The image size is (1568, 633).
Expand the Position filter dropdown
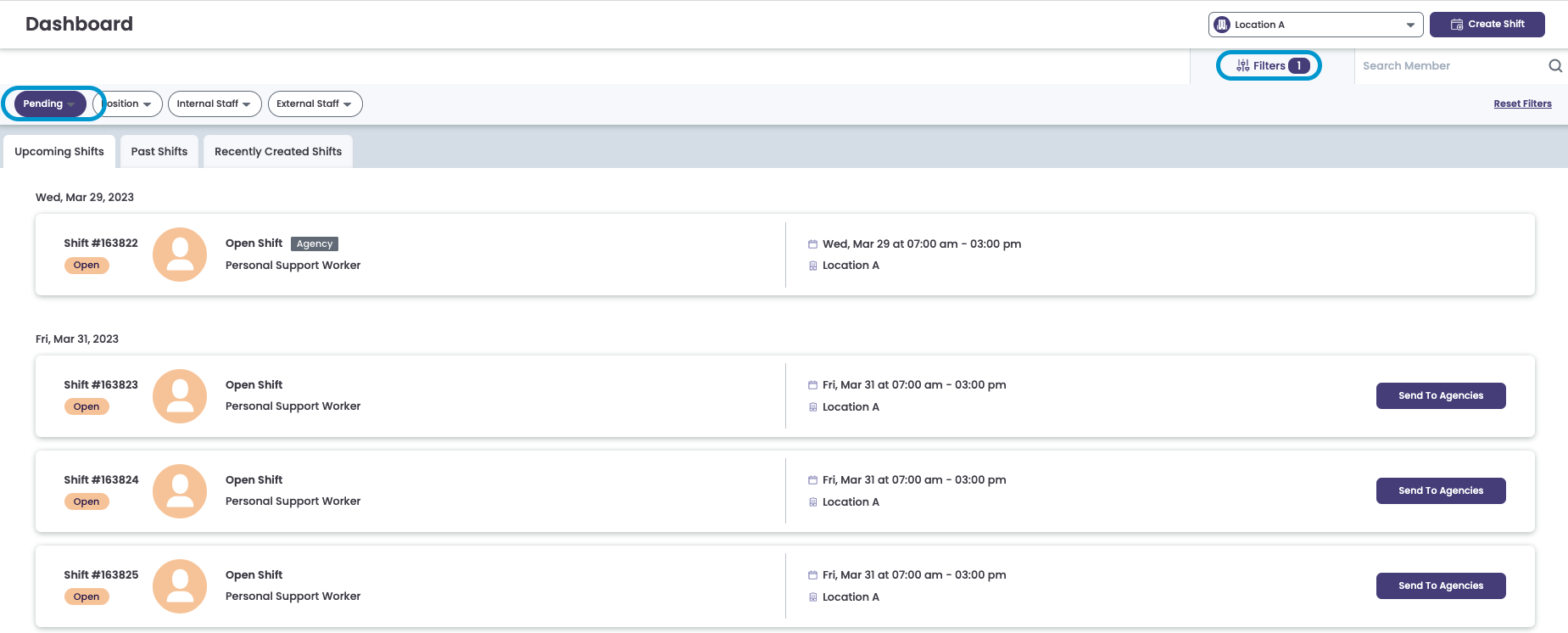[x=126, y=104]
